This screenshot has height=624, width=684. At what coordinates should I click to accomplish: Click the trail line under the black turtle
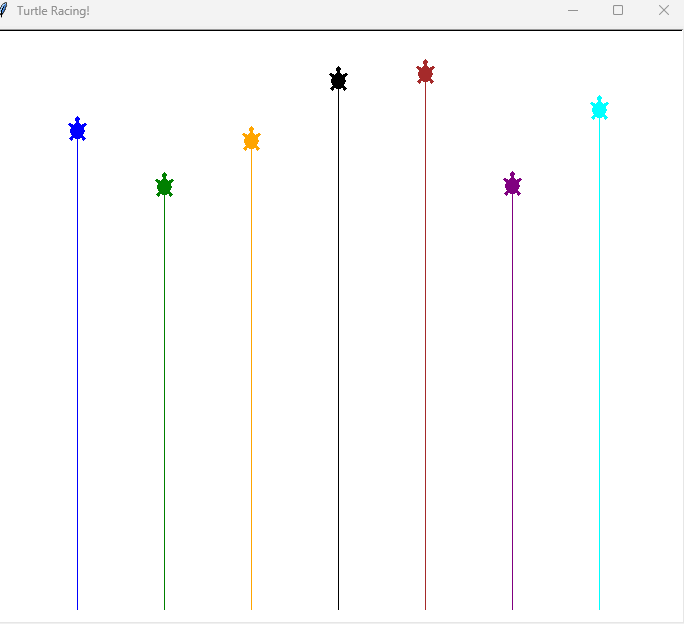point(338,350)
